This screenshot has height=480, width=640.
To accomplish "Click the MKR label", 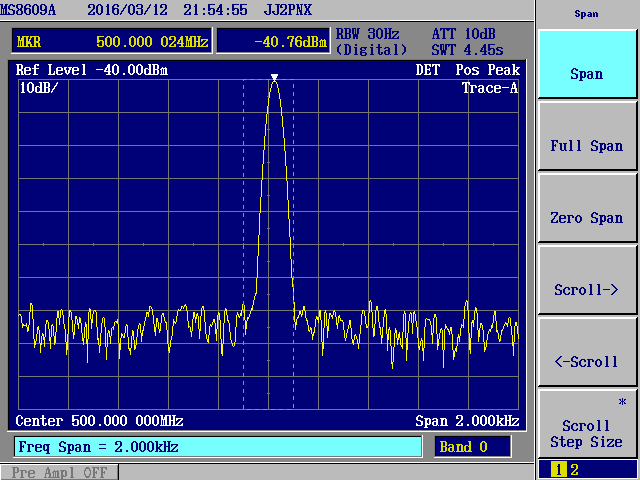I will click(29, 42).
